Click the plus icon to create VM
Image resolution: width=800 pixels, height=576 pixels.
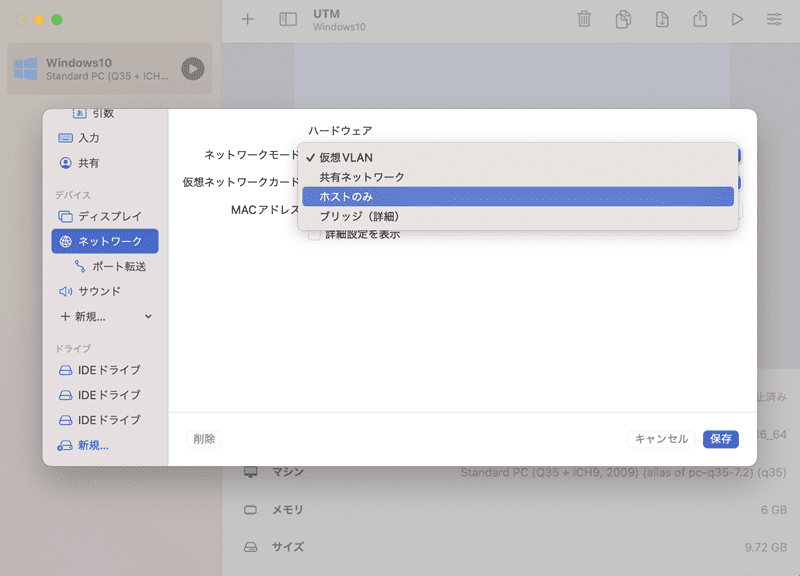pos(247,19)
